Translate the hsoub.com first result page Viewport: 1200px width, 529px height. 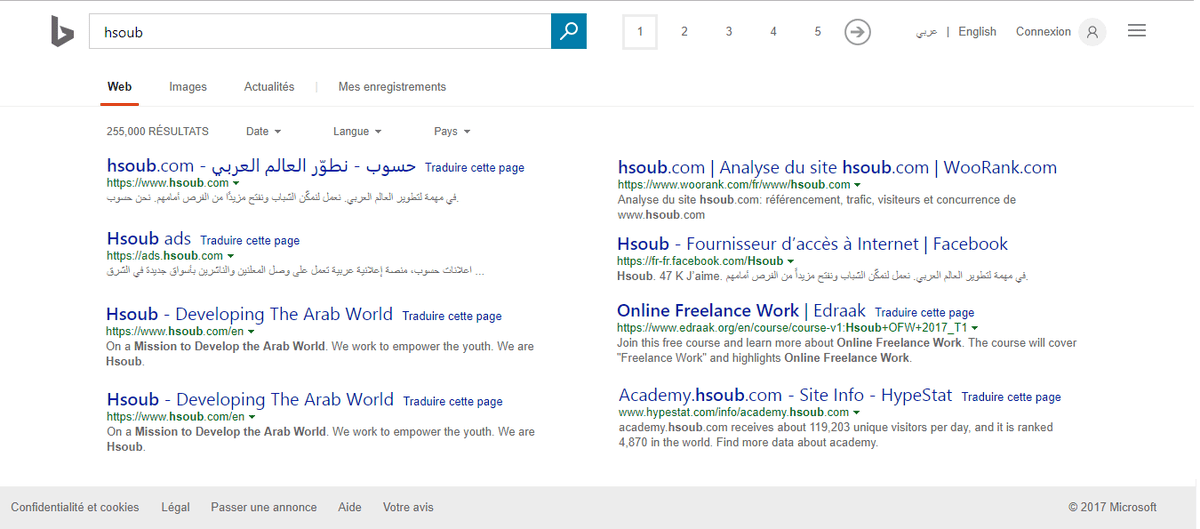tap(474, 168)
